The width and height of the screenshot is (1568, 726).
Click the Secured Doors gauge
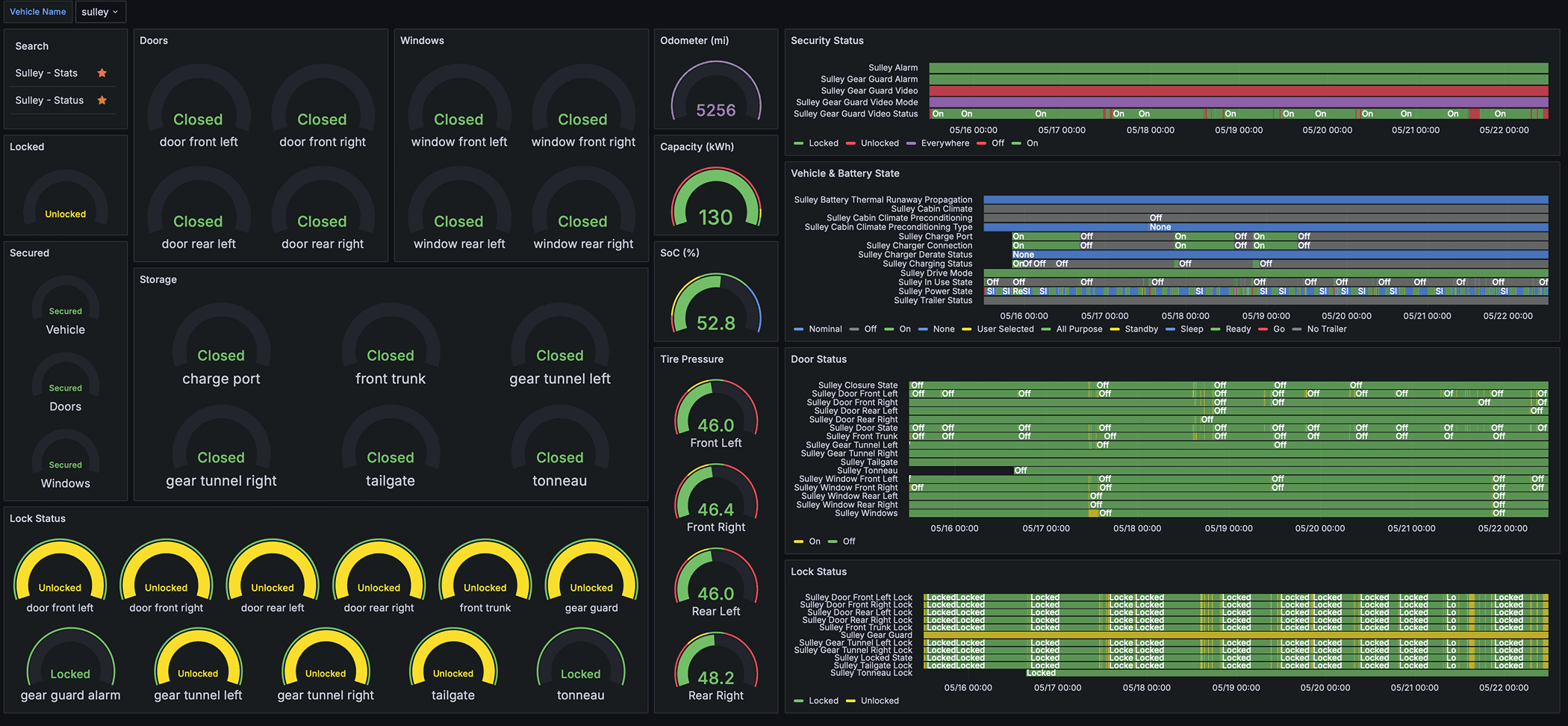[66, 383]
